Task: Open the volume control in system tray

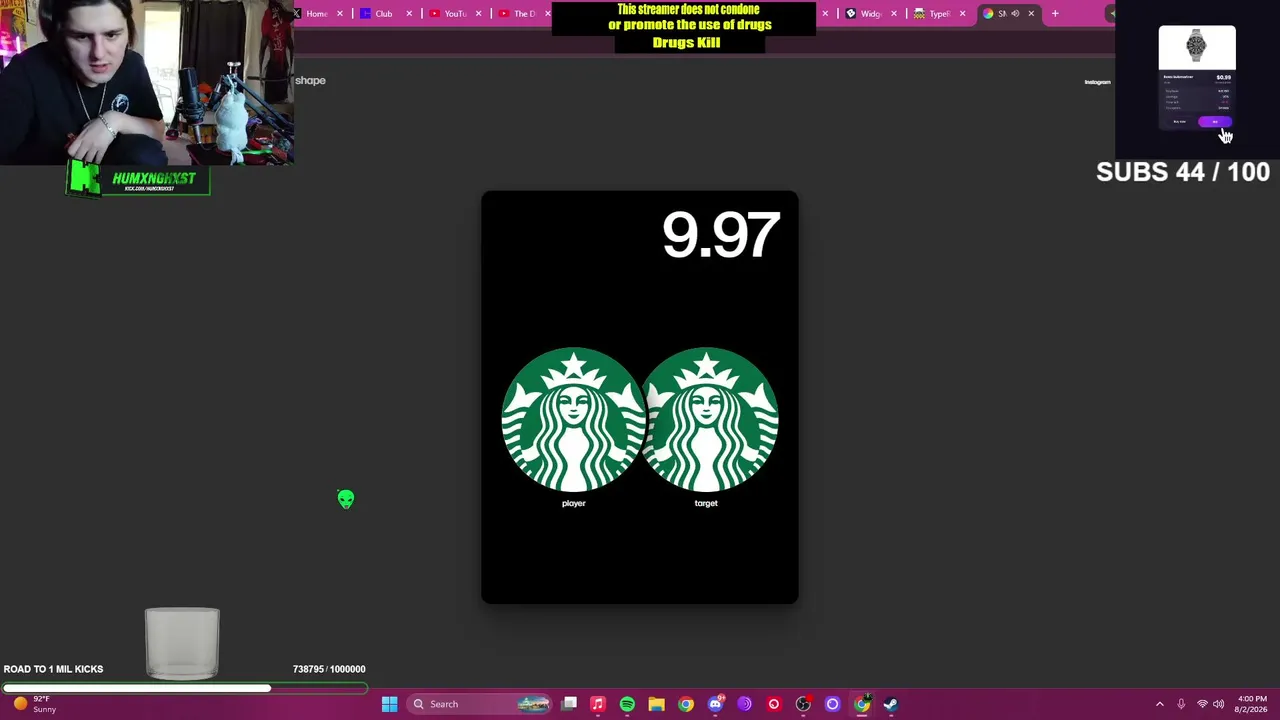Action: click(1219, 704)
